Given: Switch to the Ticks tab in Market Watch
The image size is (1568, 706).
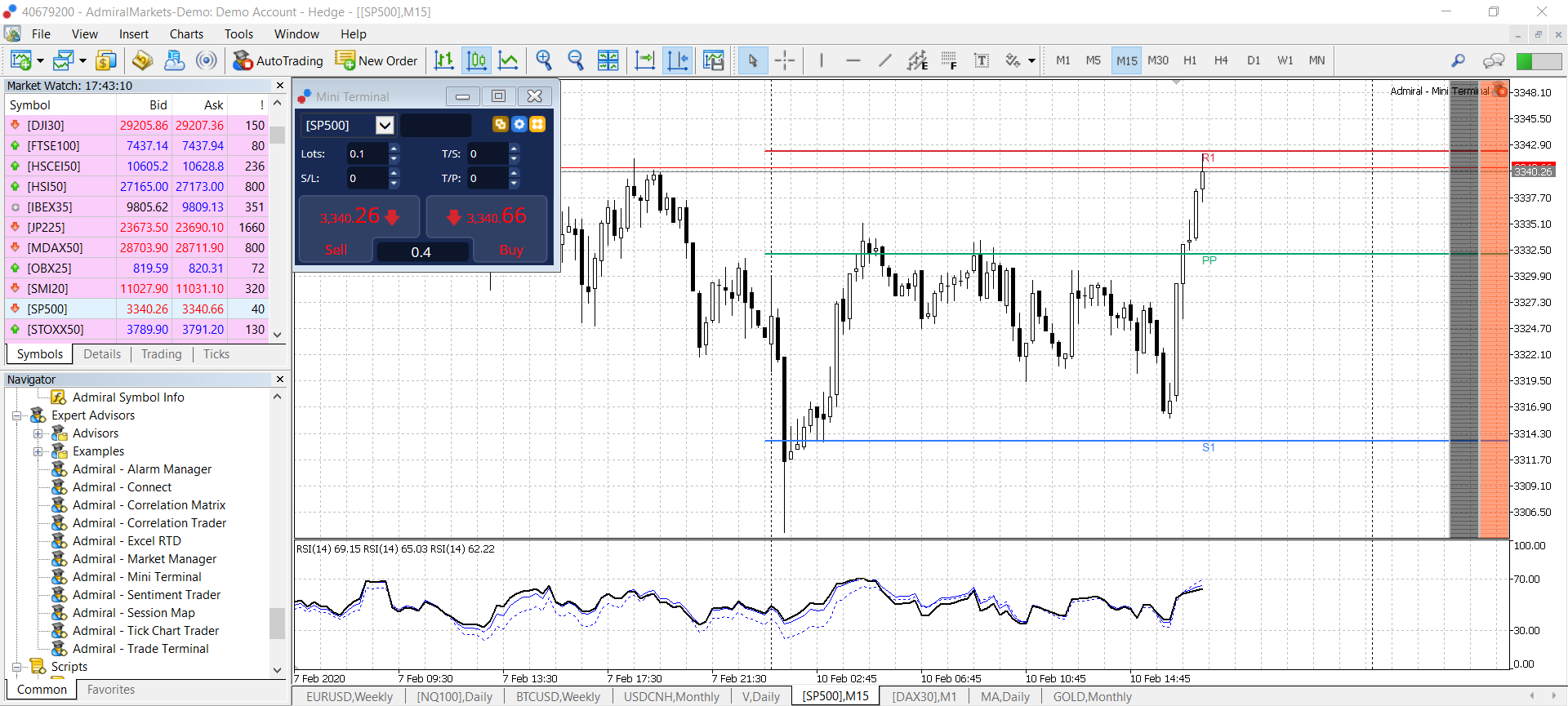Looking at the screenshot, I should [216, 354].
